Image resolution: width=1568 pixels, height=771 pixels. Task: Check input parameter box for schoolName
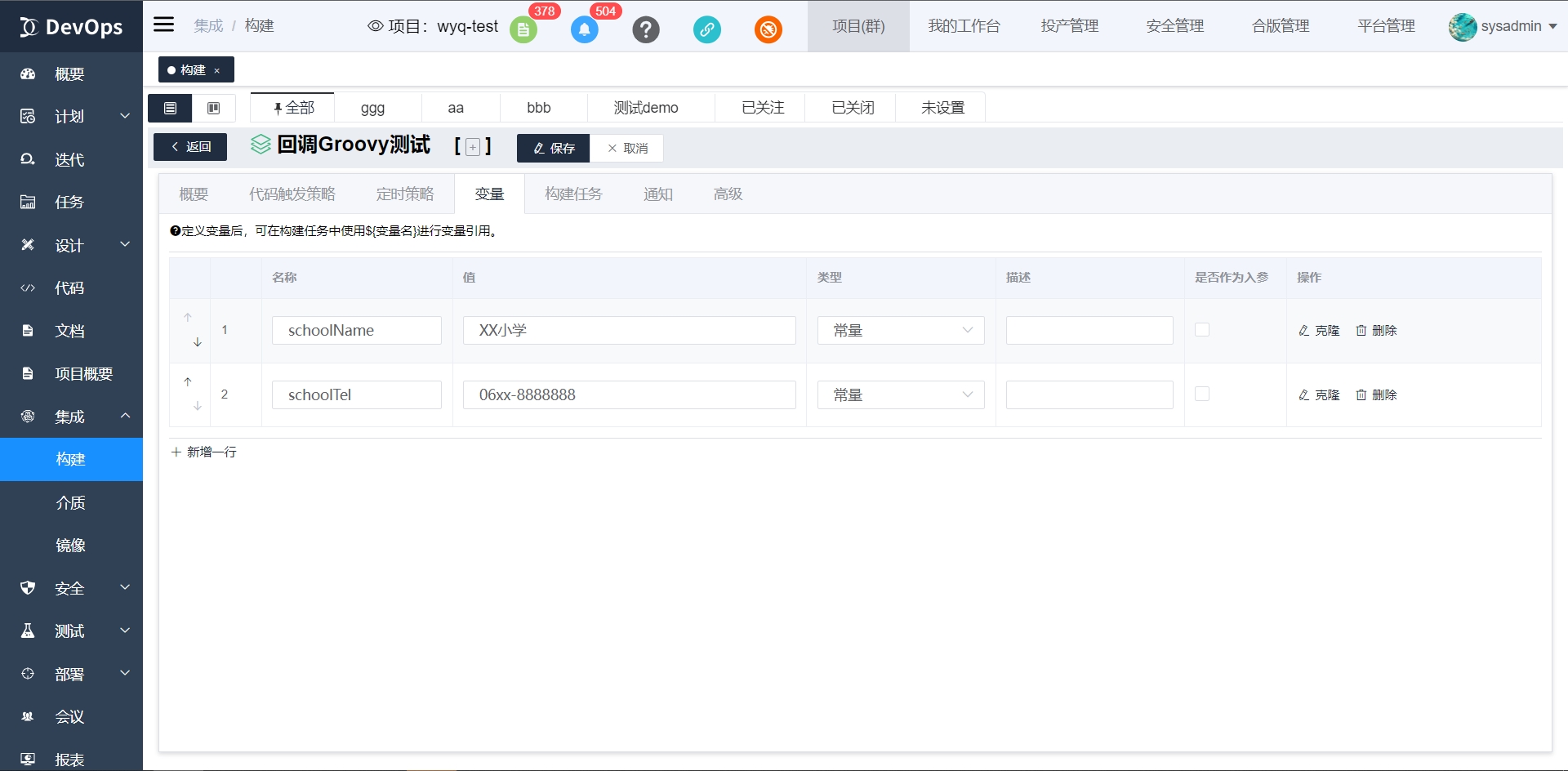tap(1201, 330)
